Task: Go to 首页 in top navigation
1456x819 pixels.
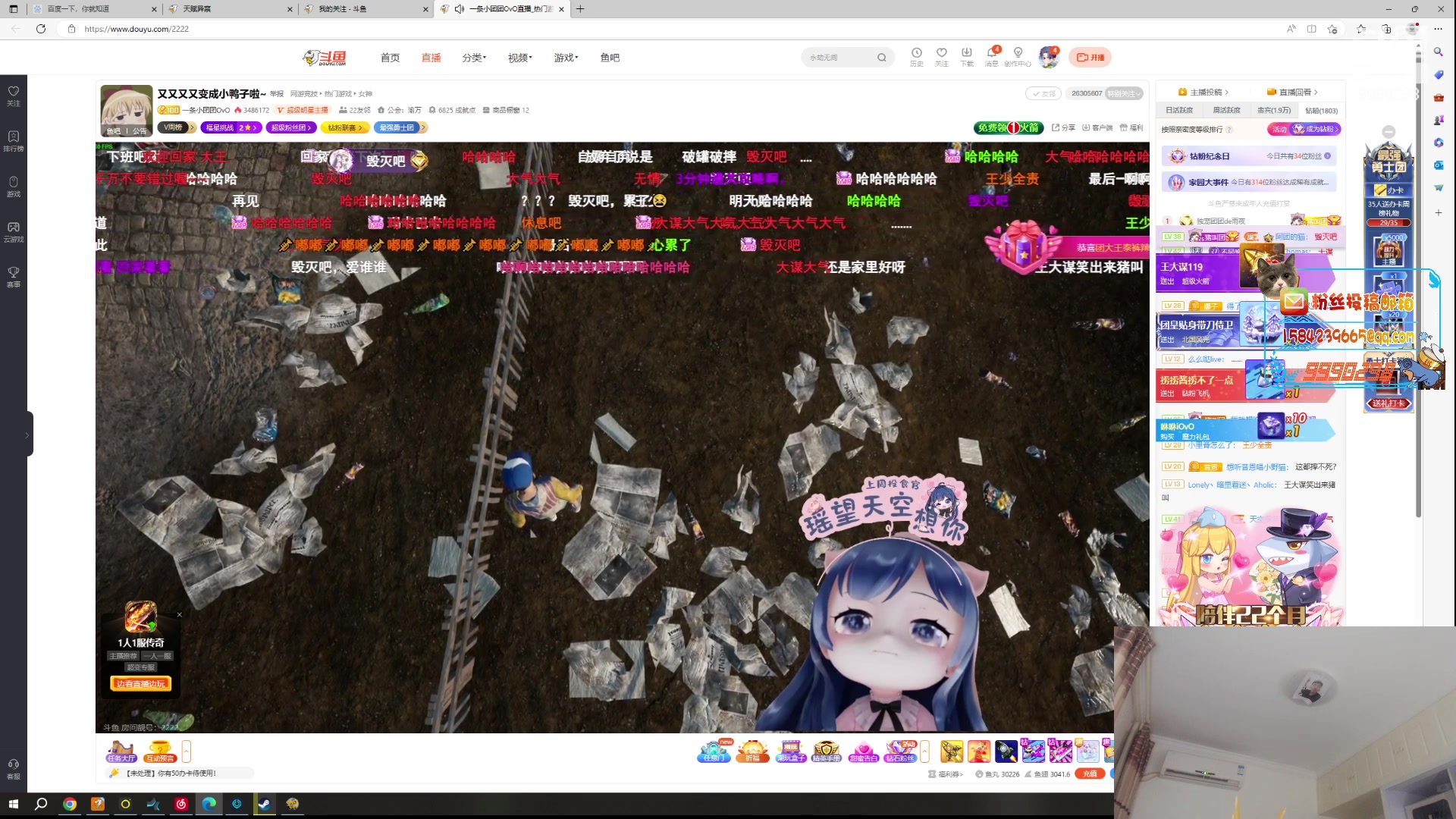Action: pyautogui.click(x=390, y=58)
